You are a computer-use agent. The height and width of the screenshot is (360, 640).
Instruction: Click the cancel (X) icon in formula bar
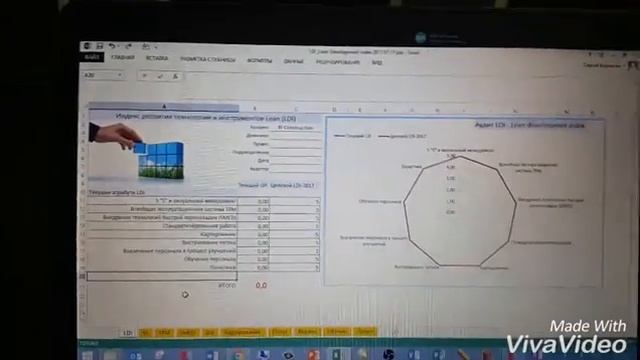pos(144,76)
